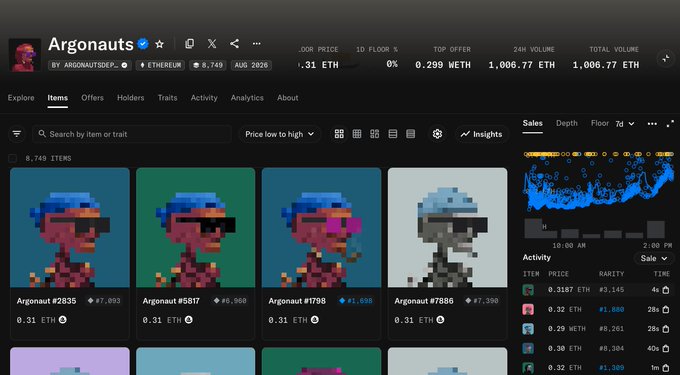The height and width of the screenshot is (375, 680).
Task: Select the Sales chart tab
Action: point(533,123)
